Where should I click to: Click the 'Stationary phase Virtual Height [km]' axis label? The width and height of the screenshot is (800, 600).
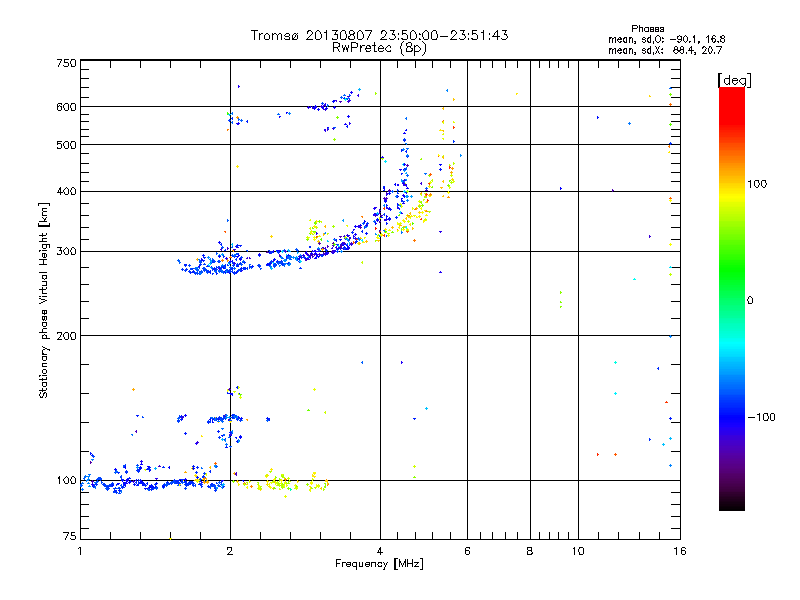tap(44, 300)
